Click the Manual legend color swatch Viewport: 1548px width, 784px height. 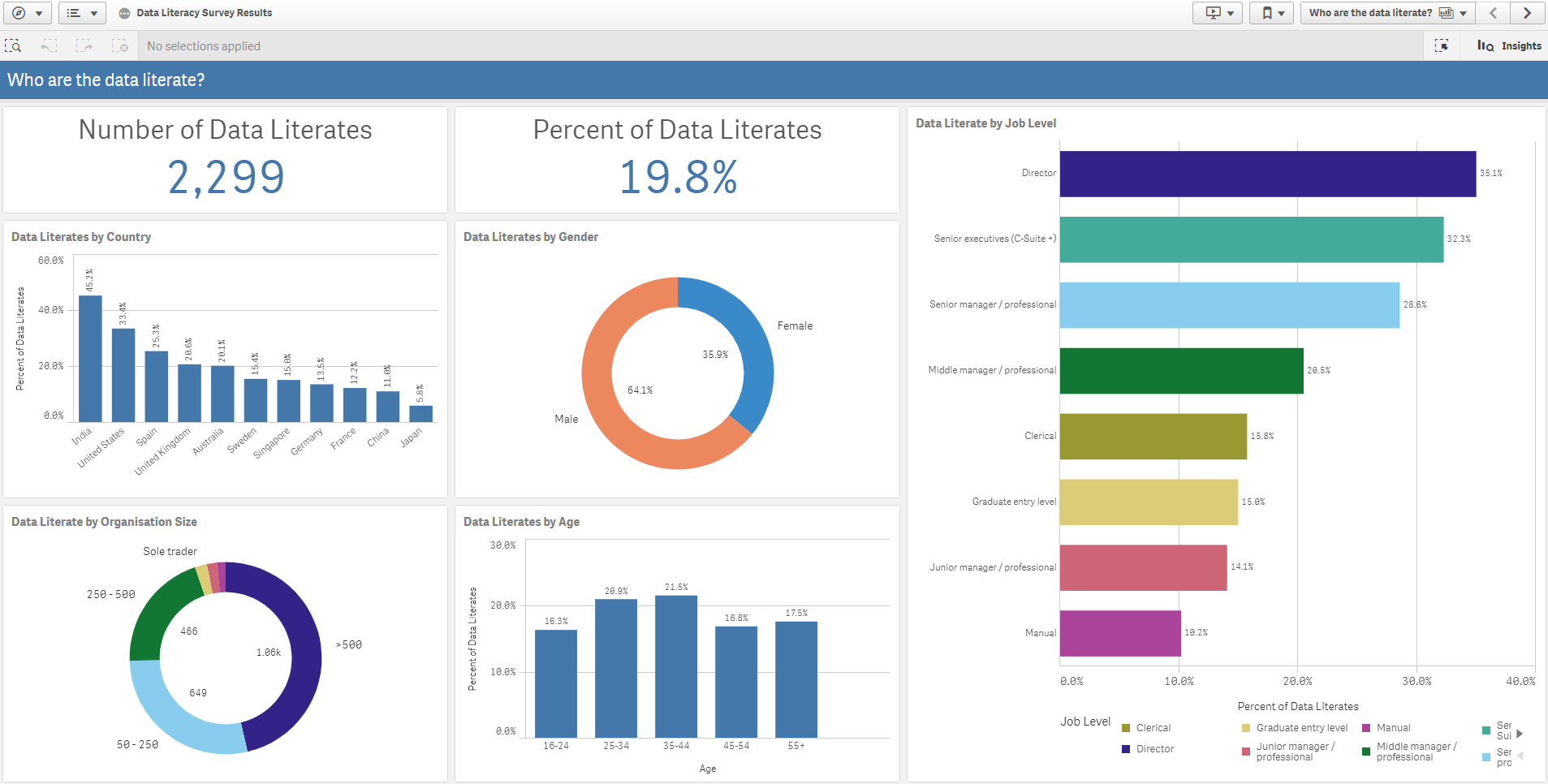pos(1366,728)
